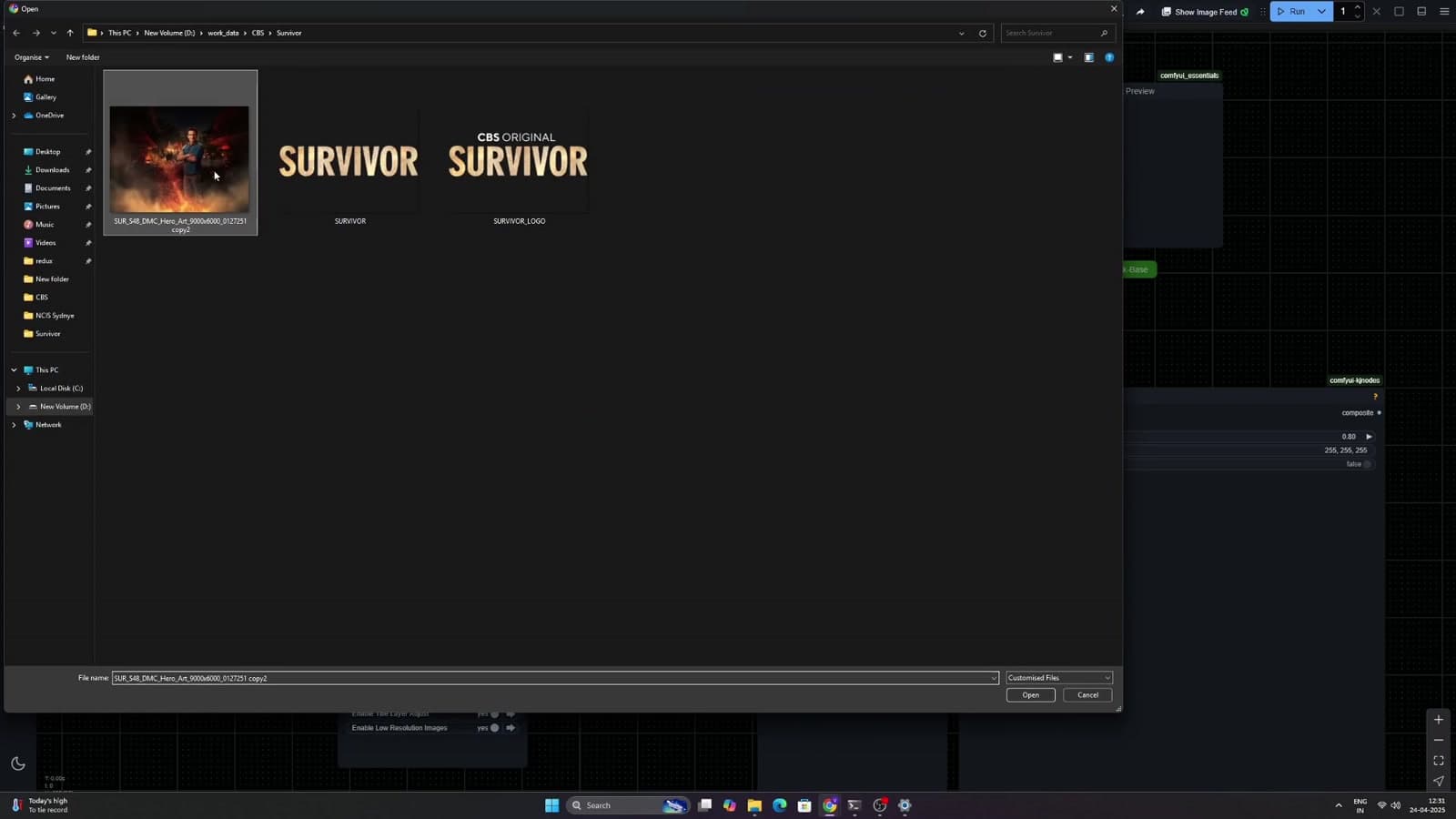Viewport: 1456px width, 819px height.
Task: Navigate up one folder level
Action: coord(70,33)
